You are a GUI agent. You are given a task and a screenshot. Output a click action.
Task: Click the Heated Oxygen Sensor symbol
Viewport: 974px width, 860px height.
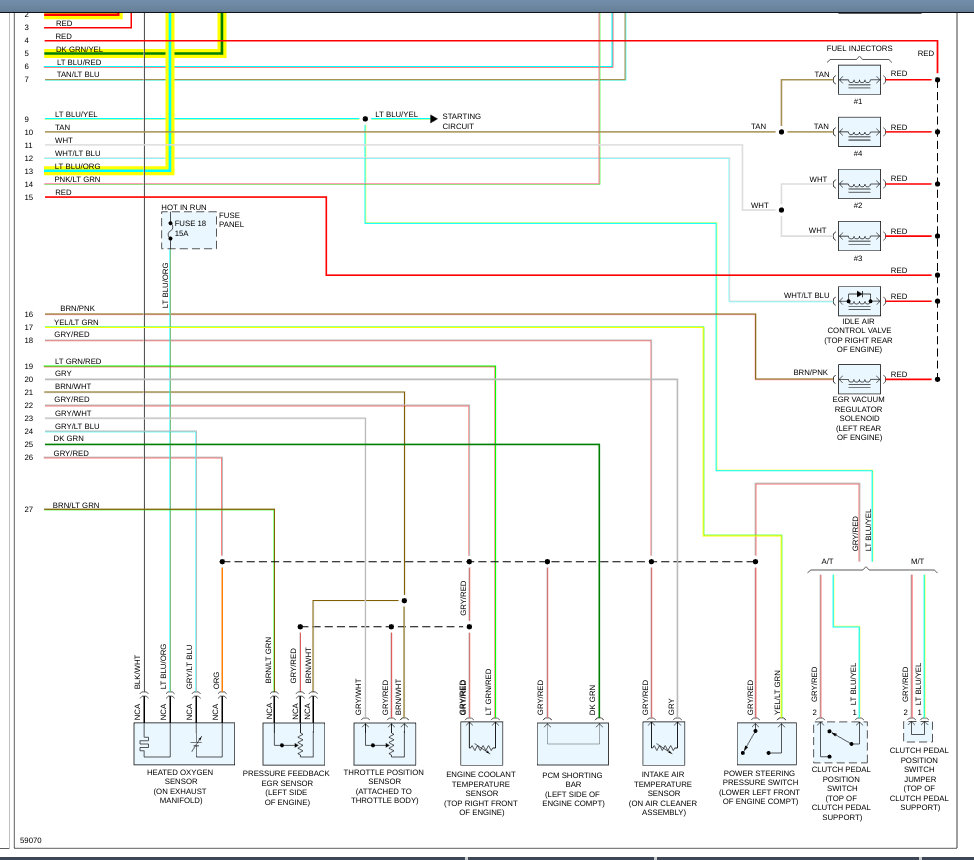pos(184,744)
